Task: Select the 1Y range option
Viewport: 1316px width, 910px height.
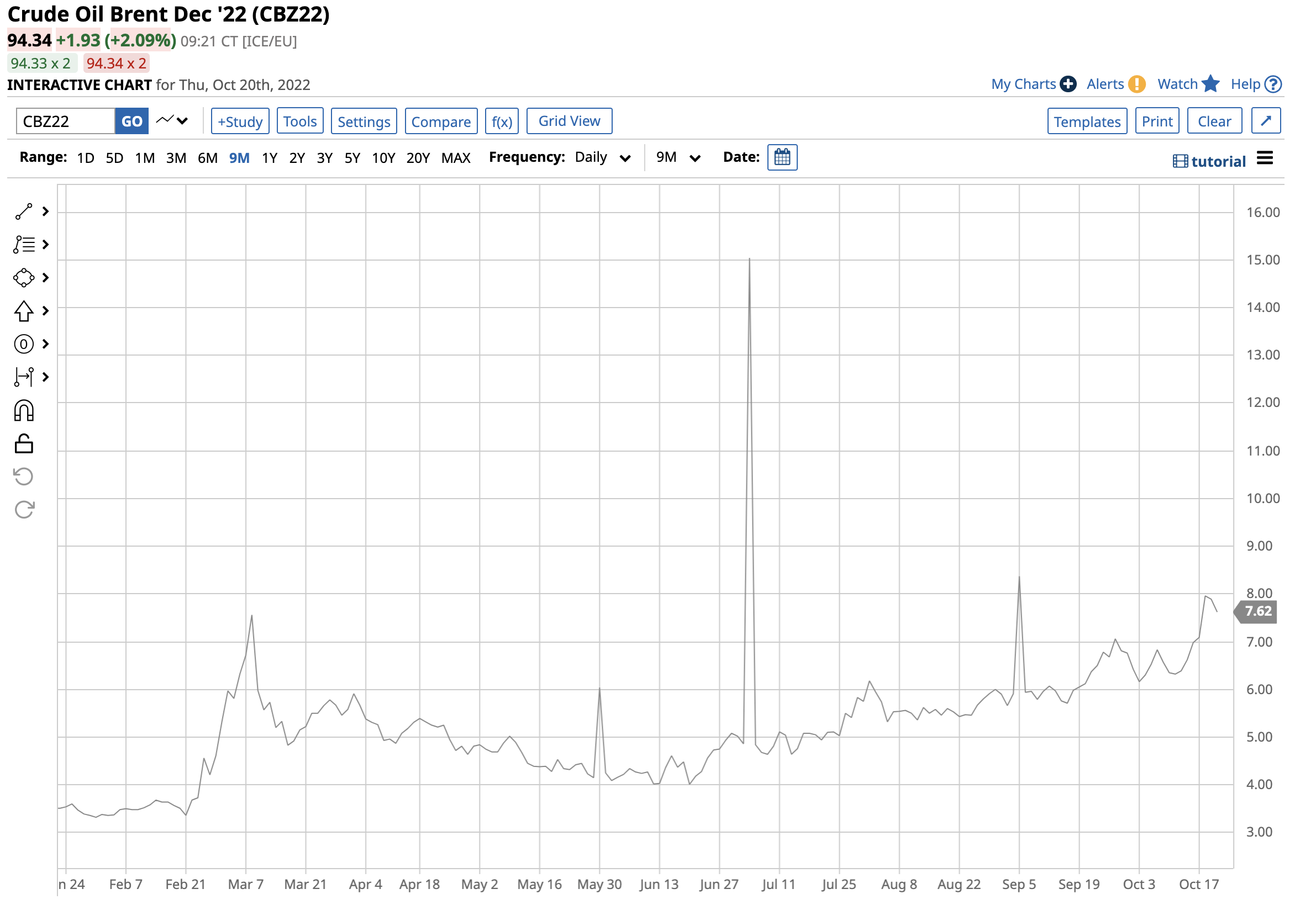Action: coord(269,158)
